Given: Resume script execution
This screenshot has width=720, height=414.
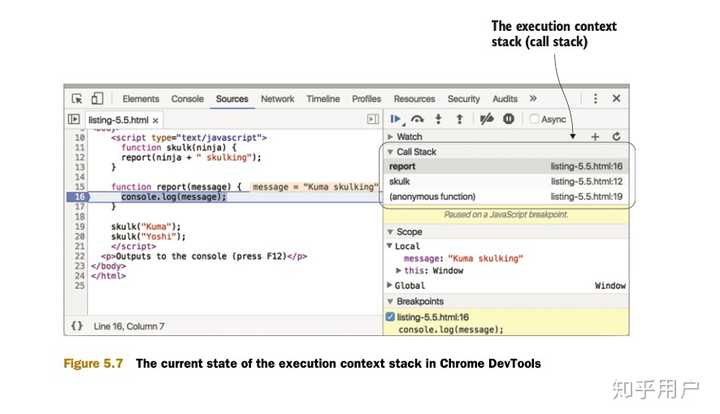Looking at the screenshot, I should coord(397,119).
